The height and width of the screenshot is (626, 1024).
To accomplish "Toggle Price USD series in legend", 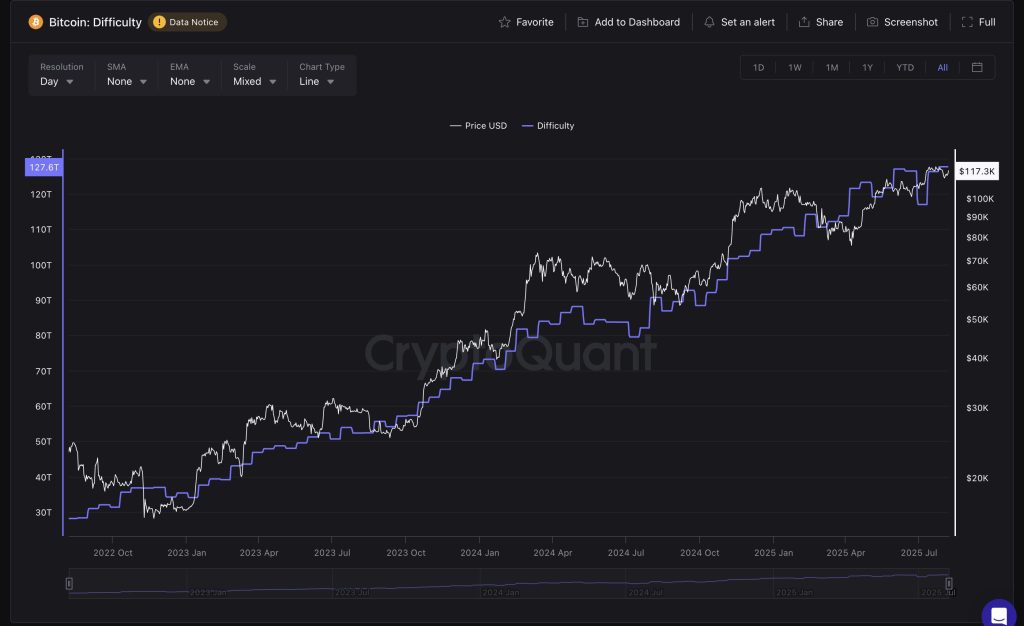I will (x=479, y=126).
